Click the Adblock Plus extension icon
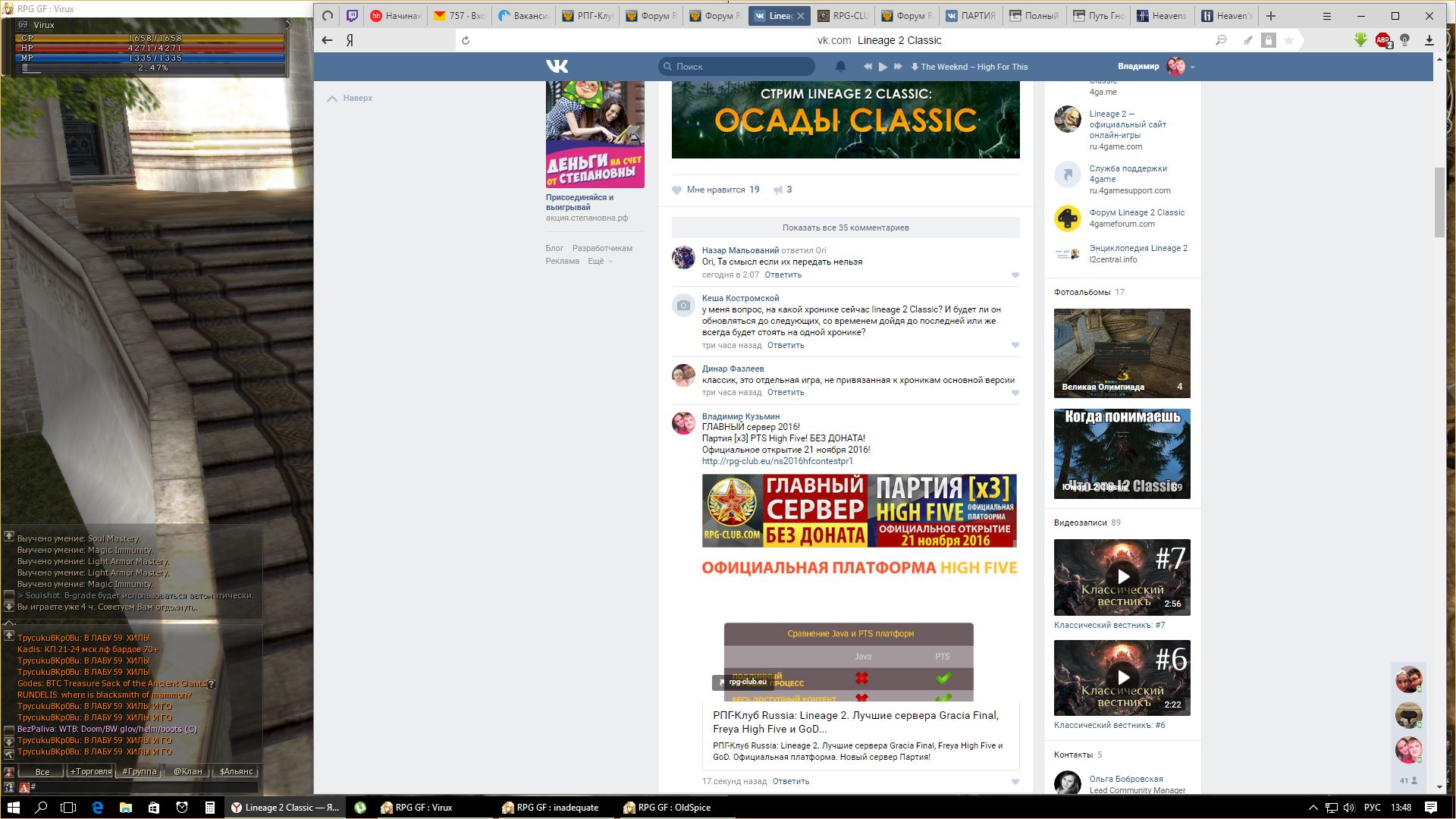 click(1383, 40)
